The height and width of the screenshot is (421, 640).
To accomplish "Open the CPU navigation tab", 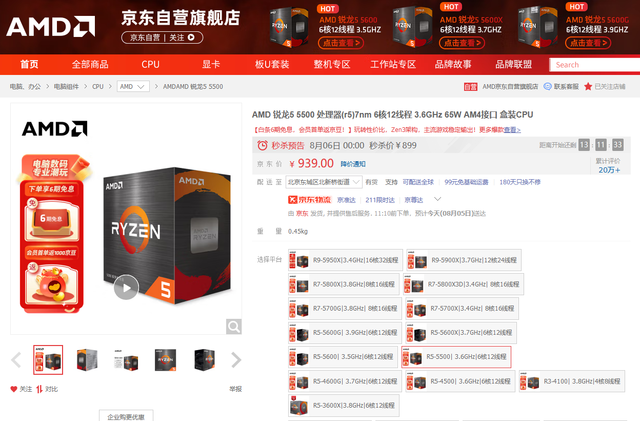I will [150, 65].
